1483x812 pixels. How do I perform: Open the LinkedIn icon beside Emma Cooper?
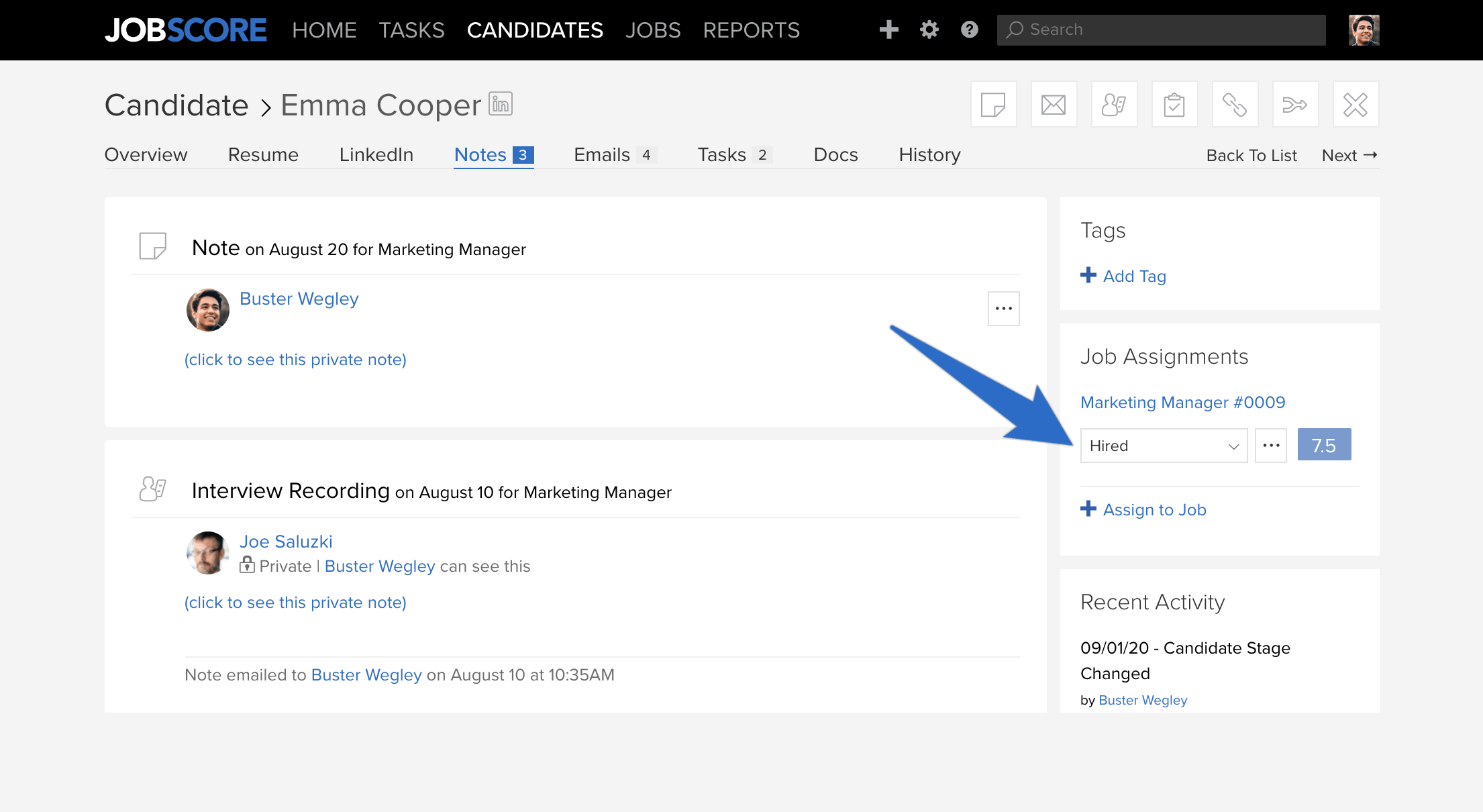(501, 103)
